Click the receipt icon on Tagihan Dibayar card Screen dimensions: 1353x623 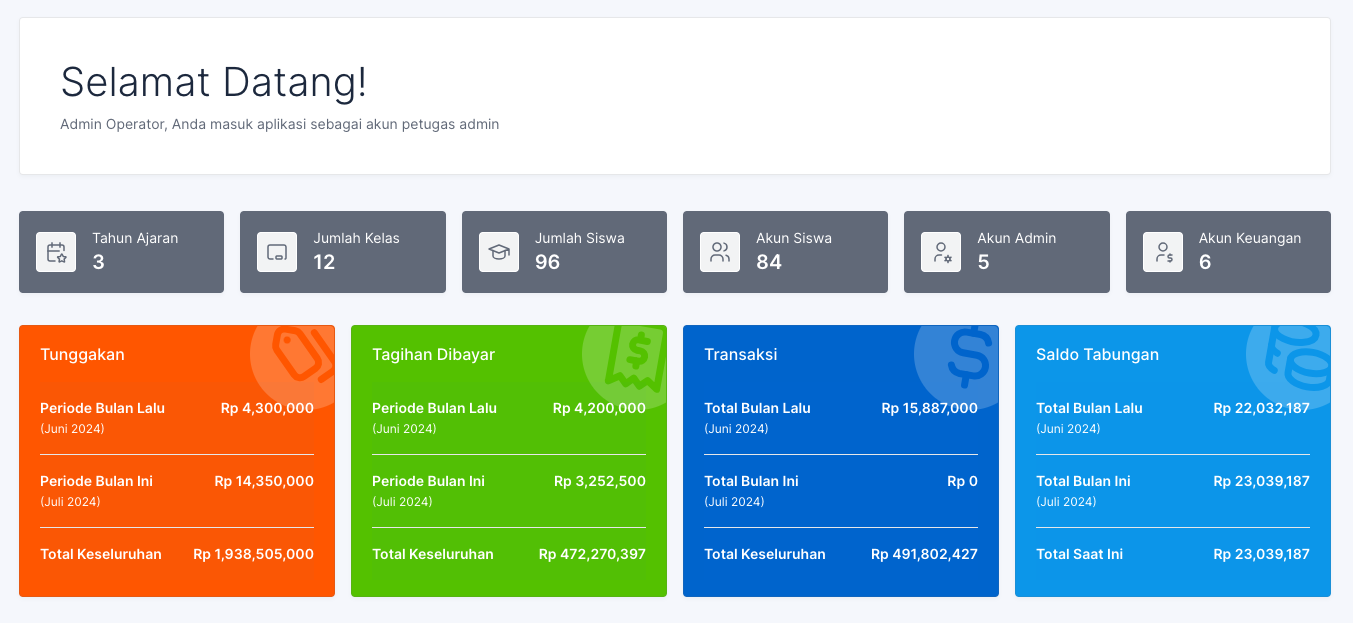pyautogui.click(x=632, y=356)
